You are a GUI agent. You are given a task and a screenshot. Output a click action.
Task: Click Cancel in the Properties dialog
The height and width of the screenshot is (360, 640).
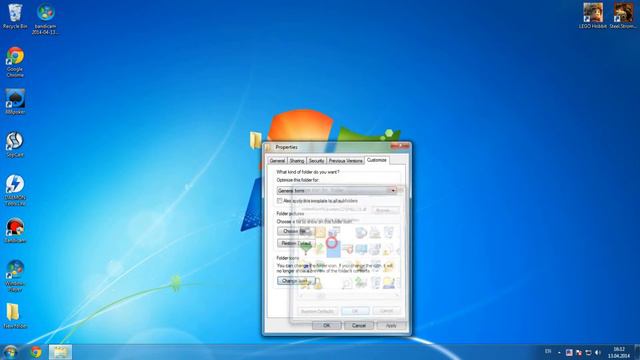358,325
